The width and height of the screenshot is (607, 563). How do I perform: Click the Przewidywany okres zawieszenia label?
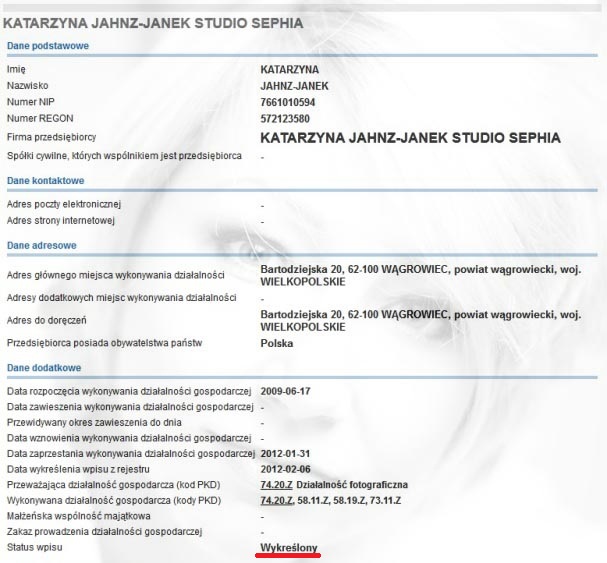(x=94, y=422)
